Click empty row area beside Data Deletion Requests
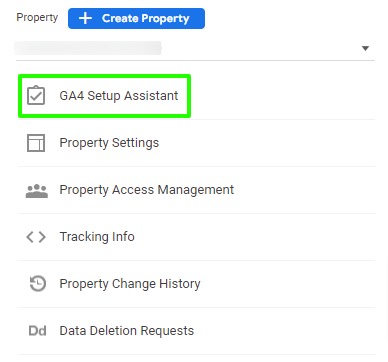388x362 pixels. [x=283, y=331]
